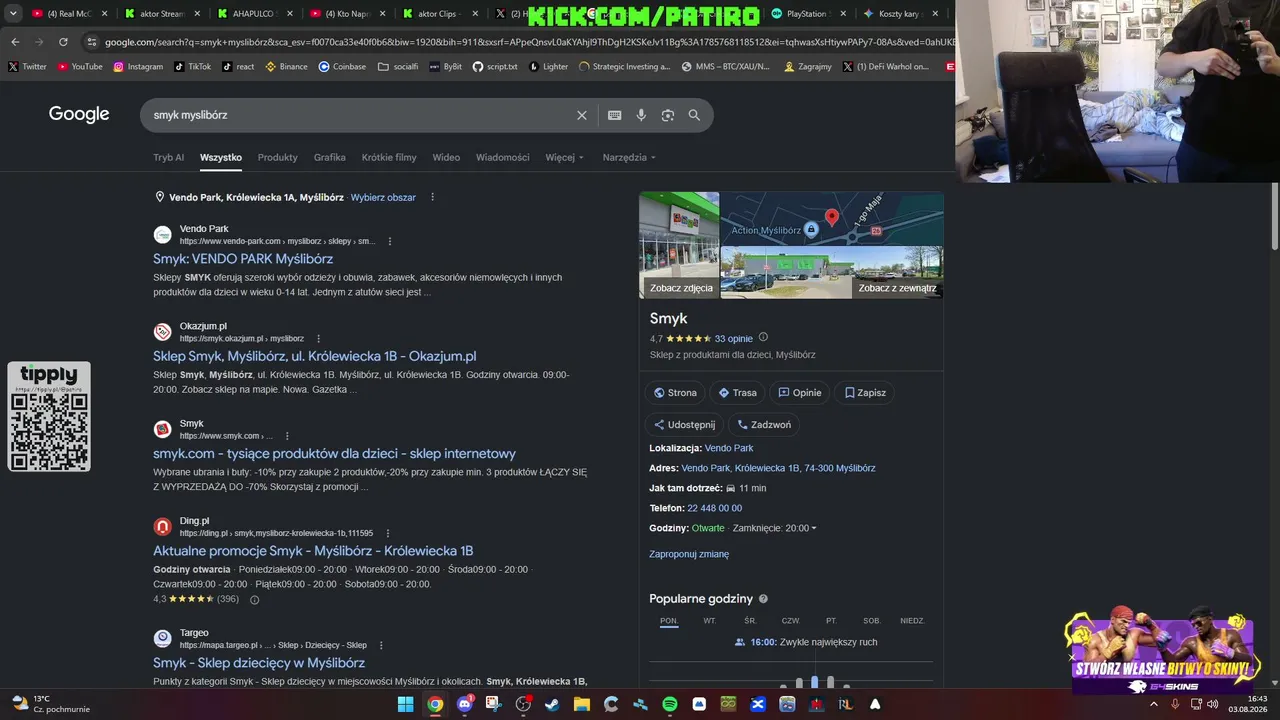Show hidden system tray icons
The height and width of the screenshot is (720, 1280).
pos(1153,704)
